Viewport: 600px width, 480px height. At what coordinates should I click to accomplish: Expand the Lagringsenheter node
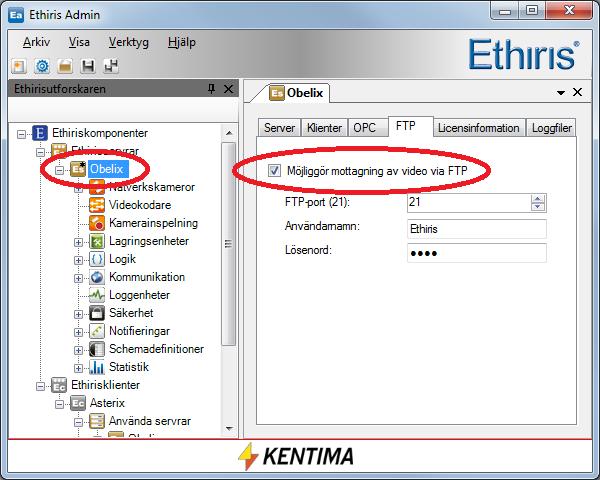click(x=78, y=242)
